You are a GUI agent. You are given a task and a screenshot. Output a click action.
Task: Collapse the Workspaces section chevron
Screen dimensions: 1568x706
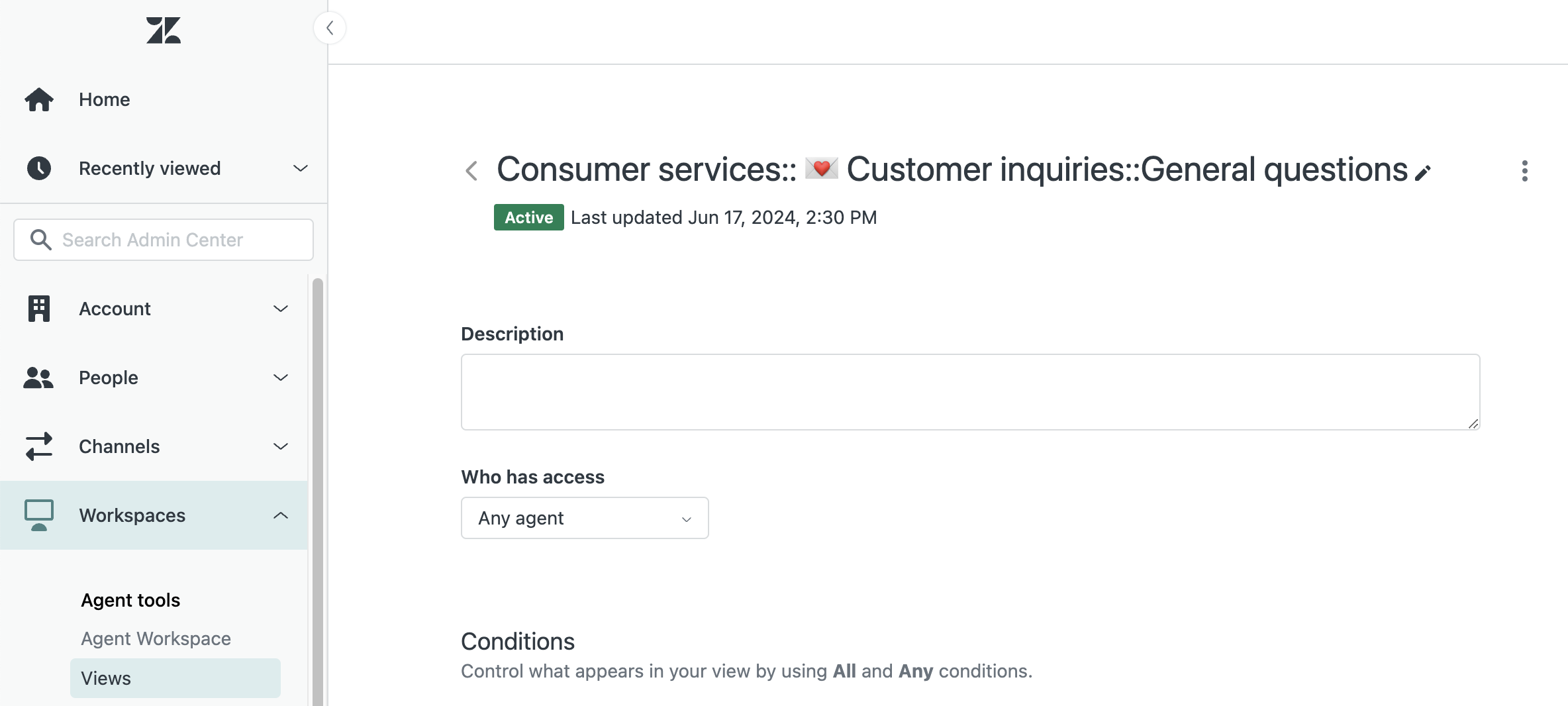click(281, 515)
